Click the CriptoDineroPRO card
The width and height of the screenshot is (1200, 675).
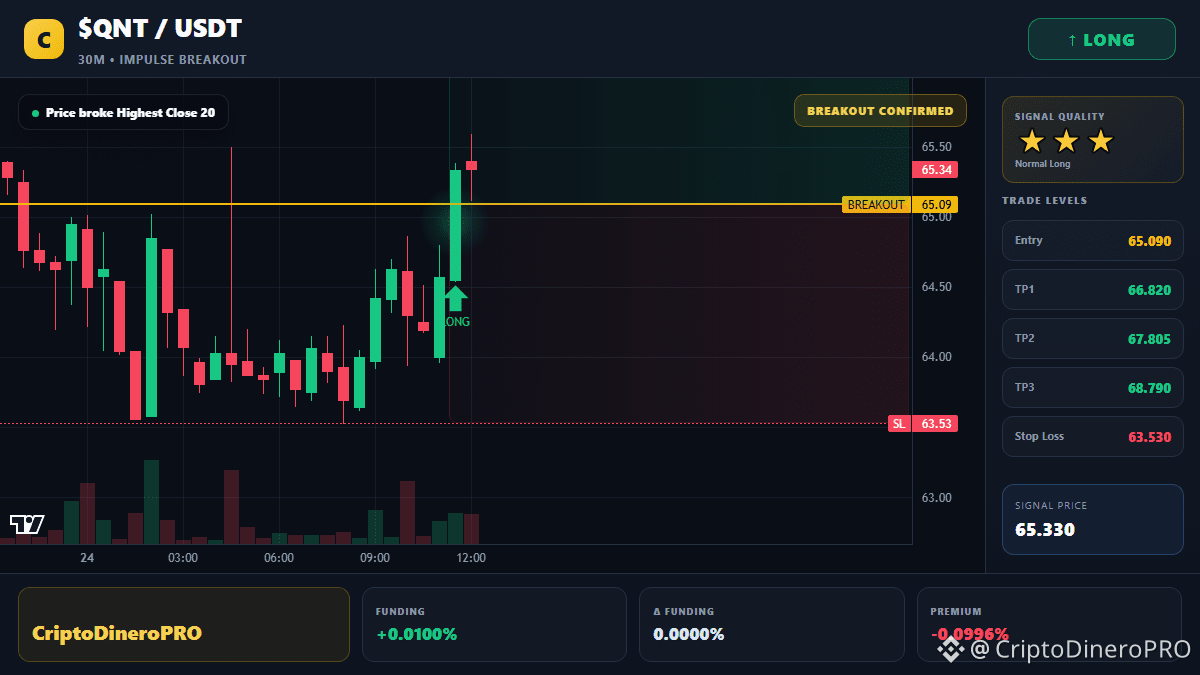[x=184, y=624]
